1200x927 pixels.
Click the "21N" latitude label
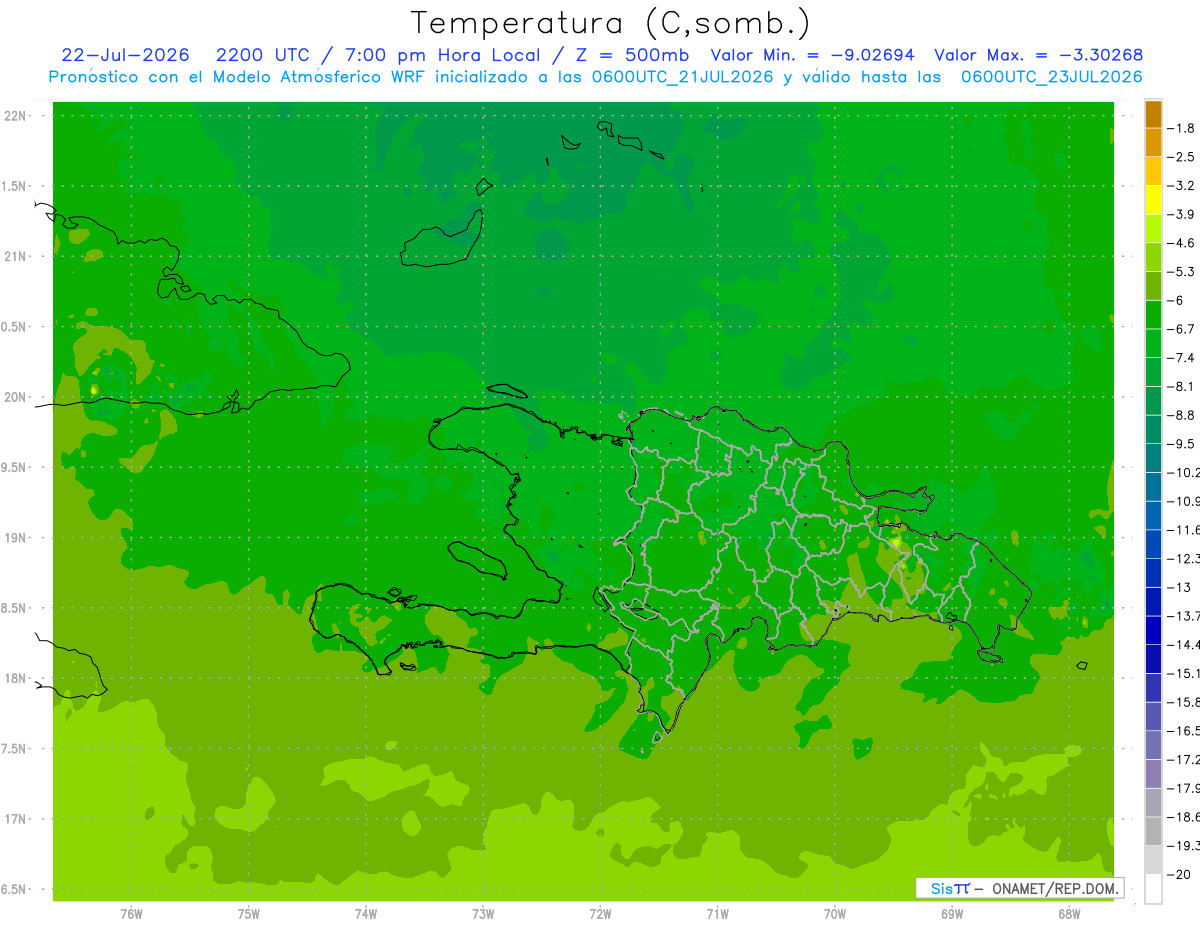[14, 257]
